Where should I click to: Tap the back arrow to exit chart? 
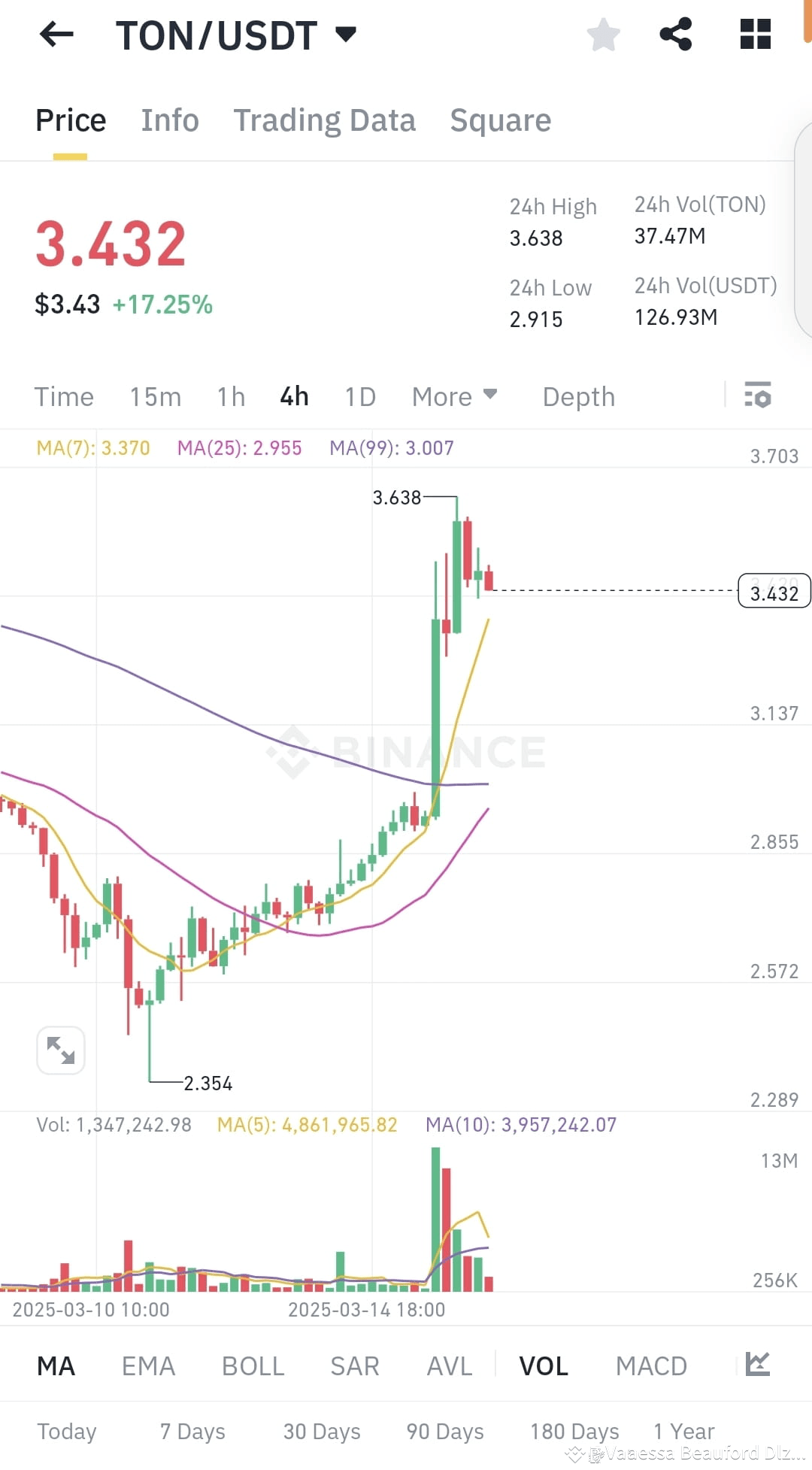pyautogui.click(x=53, y=35)
